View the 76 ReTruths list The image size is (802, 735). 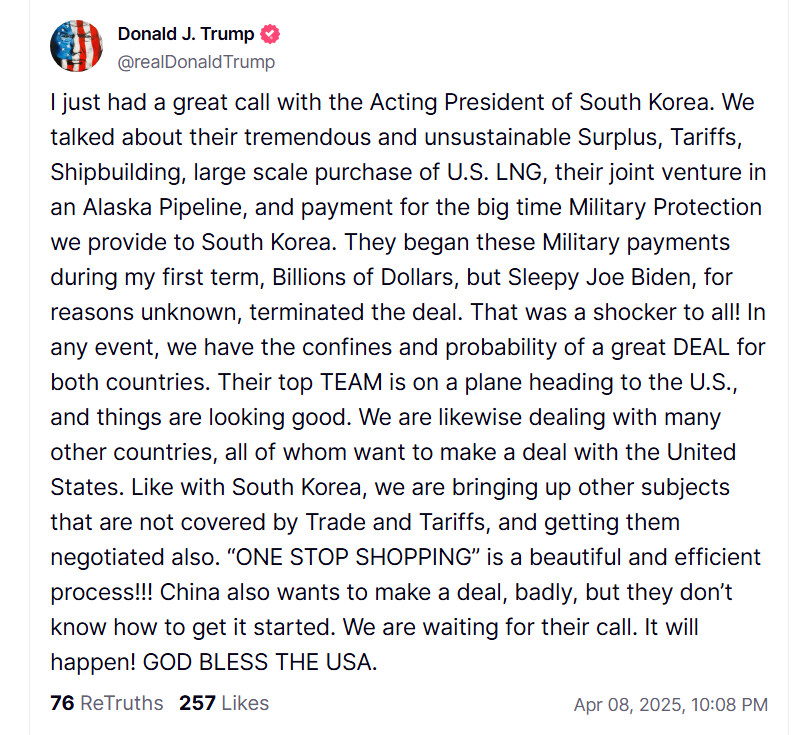pyautogui.click(x=107, y=703)
